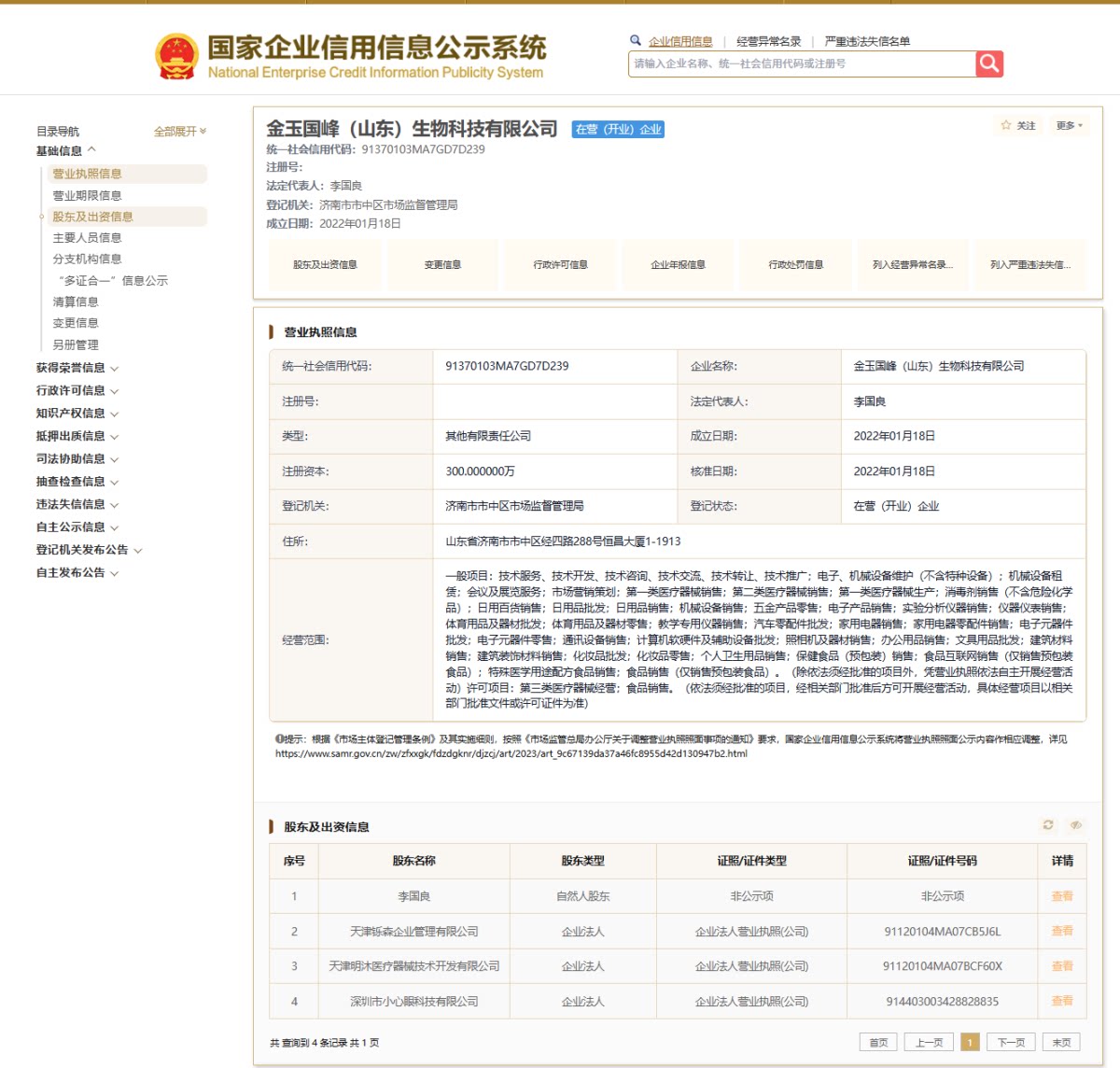The width and height of the screenshot is (1120, 1068).
Task: View details for 深圳市小心眼科技有限公司
Action: 1062,1001
